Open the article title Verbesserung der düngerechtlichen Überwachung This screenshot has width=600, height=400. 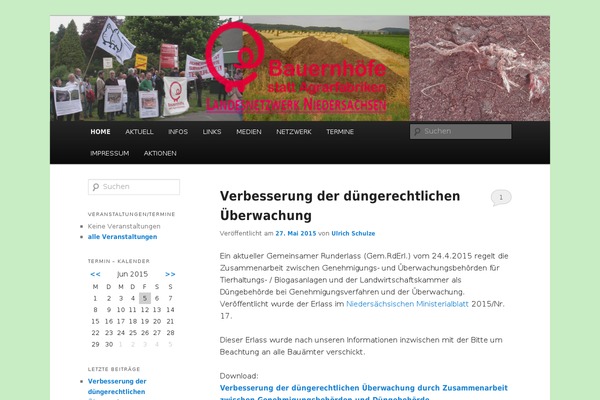[340, 206]
